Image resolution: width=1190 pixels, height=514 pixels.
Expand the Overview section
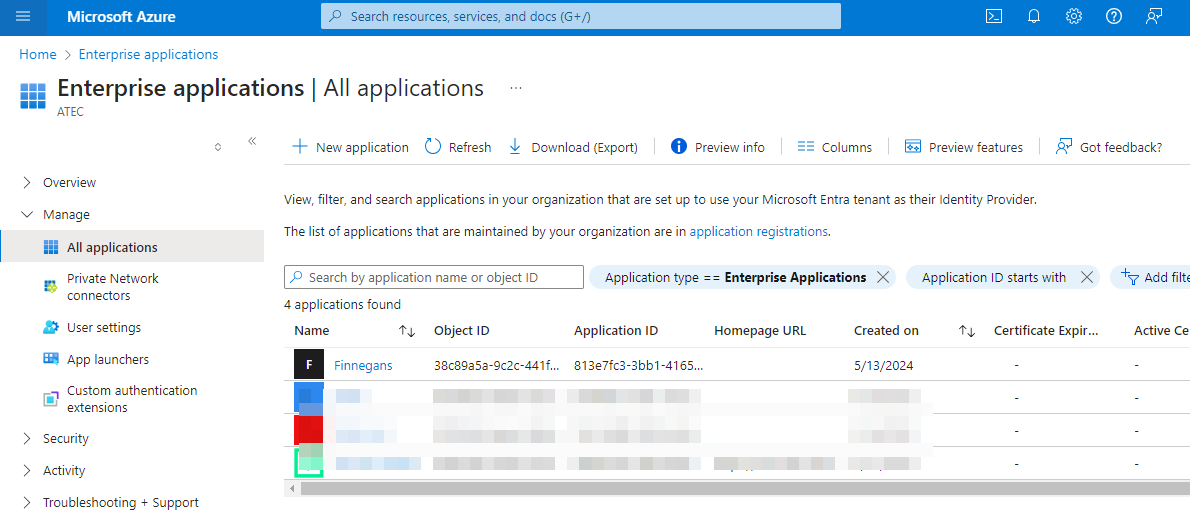(x=69, y=183)
